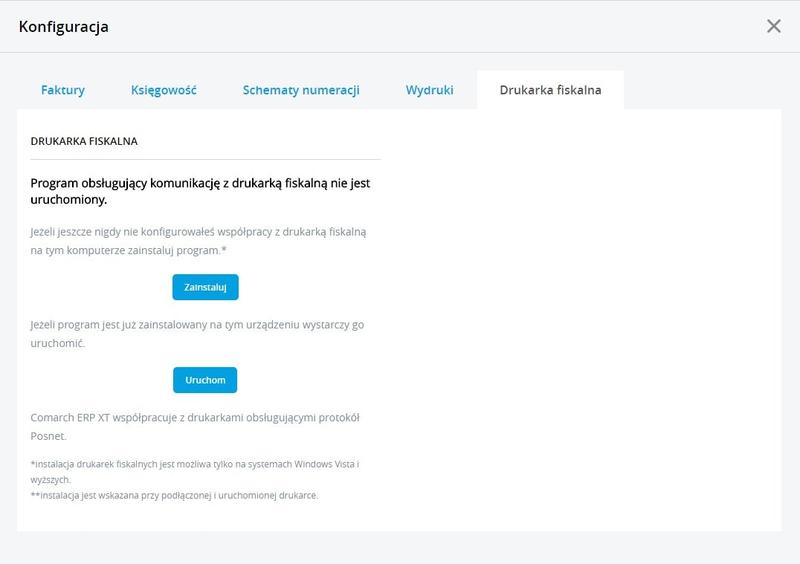800x564 pixels.
Task: Switch to the Faktury tab
Action: coord(63,90)
